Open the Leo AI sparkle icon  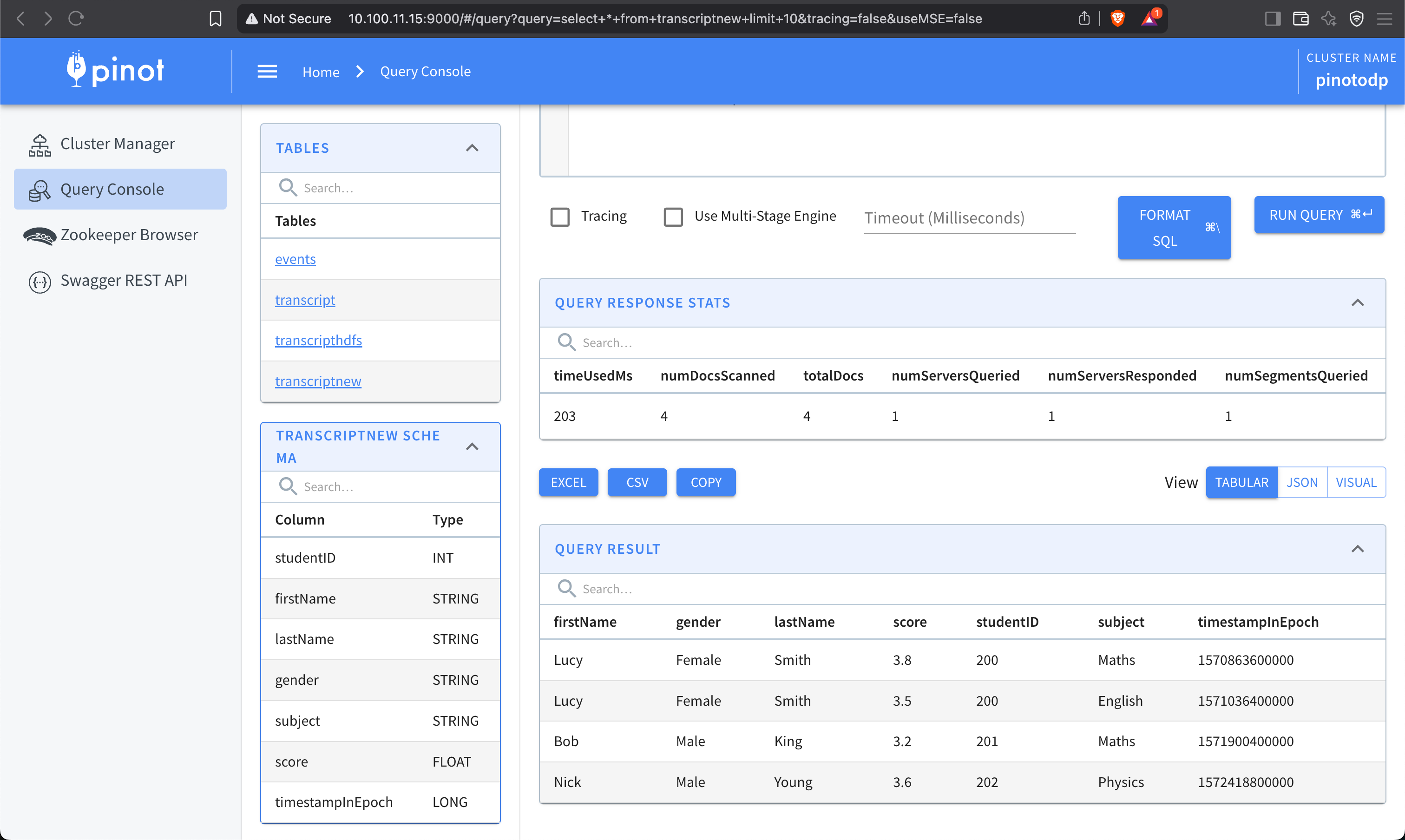(1329, 19)
